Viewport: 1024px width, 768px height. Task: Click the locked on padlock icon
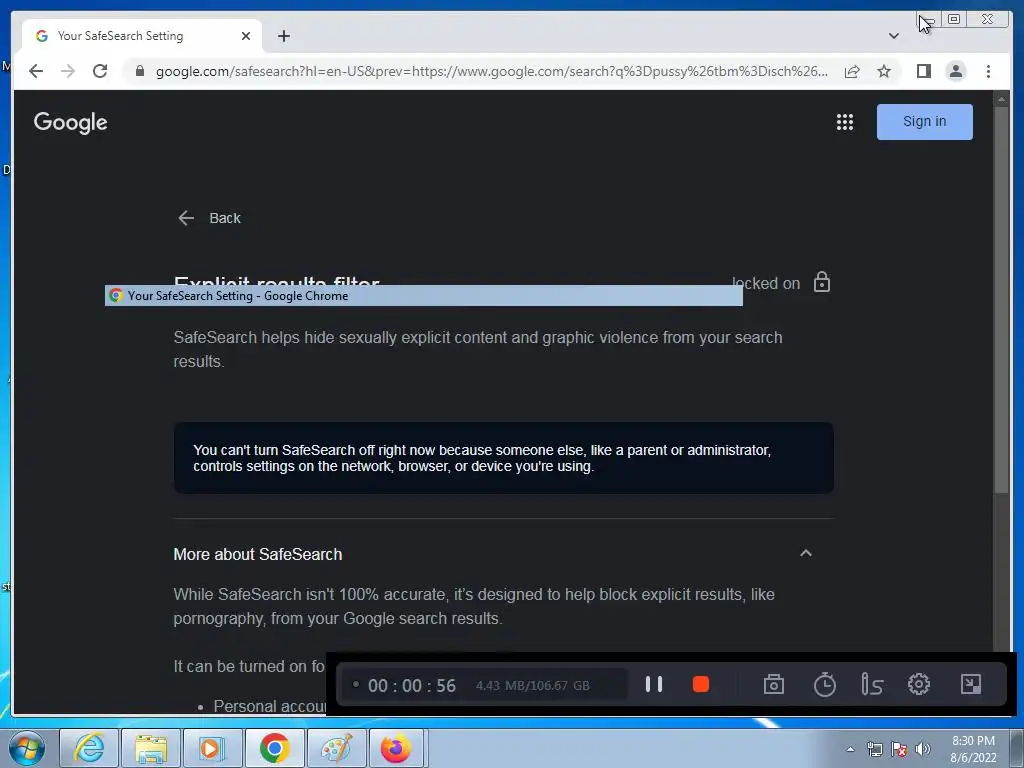822,282
